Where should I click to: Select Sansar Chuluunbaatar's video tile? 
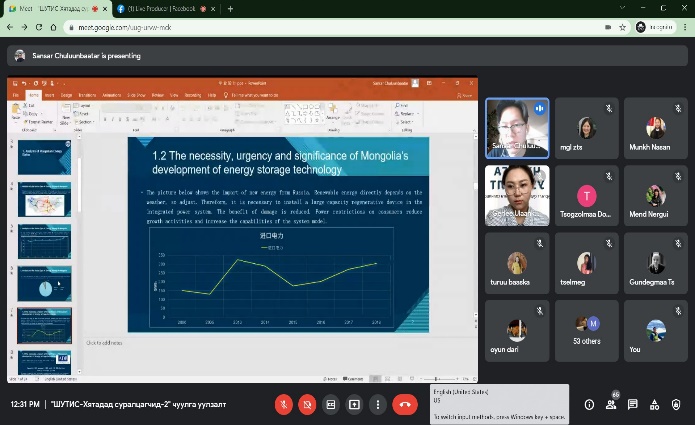pos(517,128)
